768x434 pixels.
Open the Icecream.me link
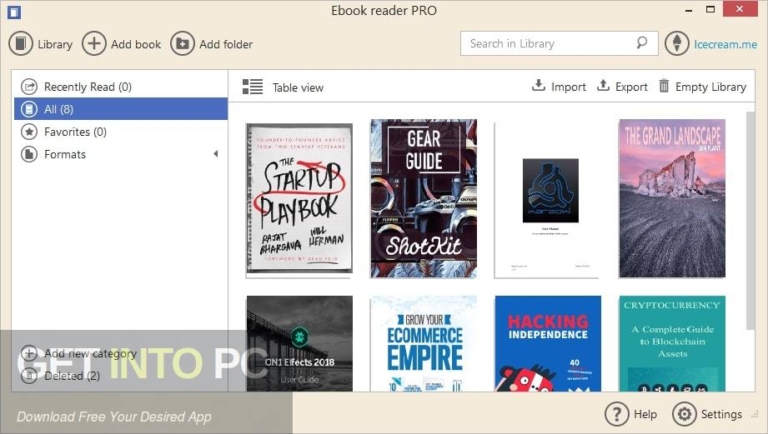[725, 44]
